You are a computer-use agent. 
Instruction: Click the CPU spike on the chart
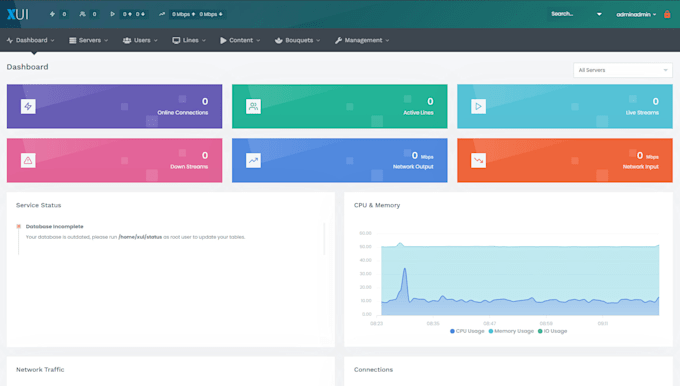[405, 270]
